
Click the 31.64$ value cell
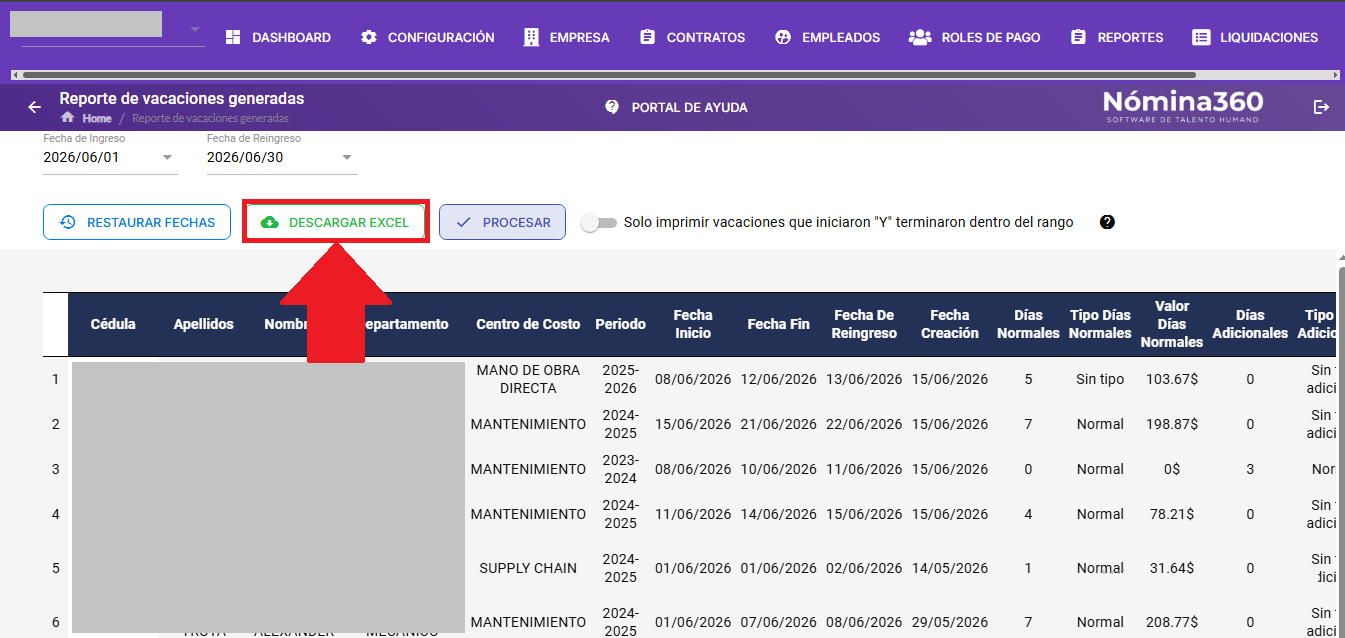[1171, 568]
